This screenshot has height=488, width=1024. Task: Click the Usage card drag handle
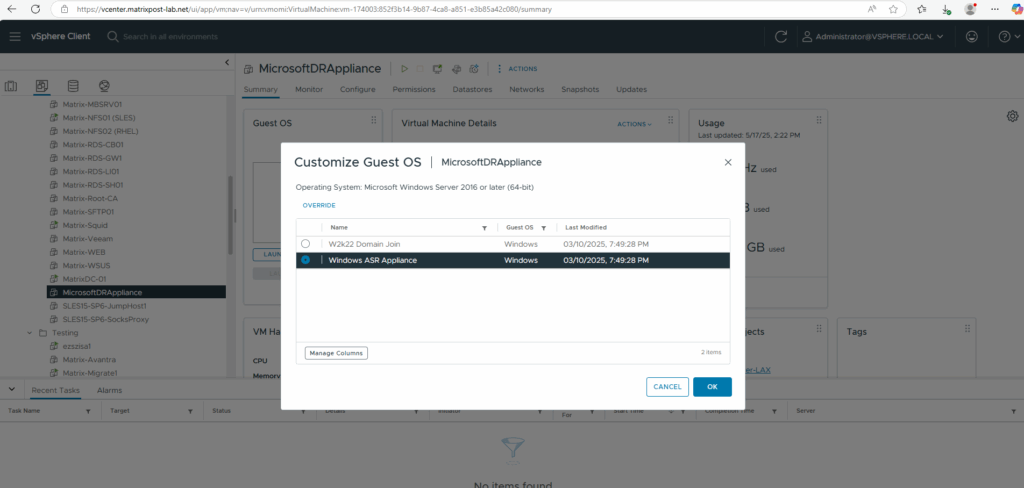[818, 120]
